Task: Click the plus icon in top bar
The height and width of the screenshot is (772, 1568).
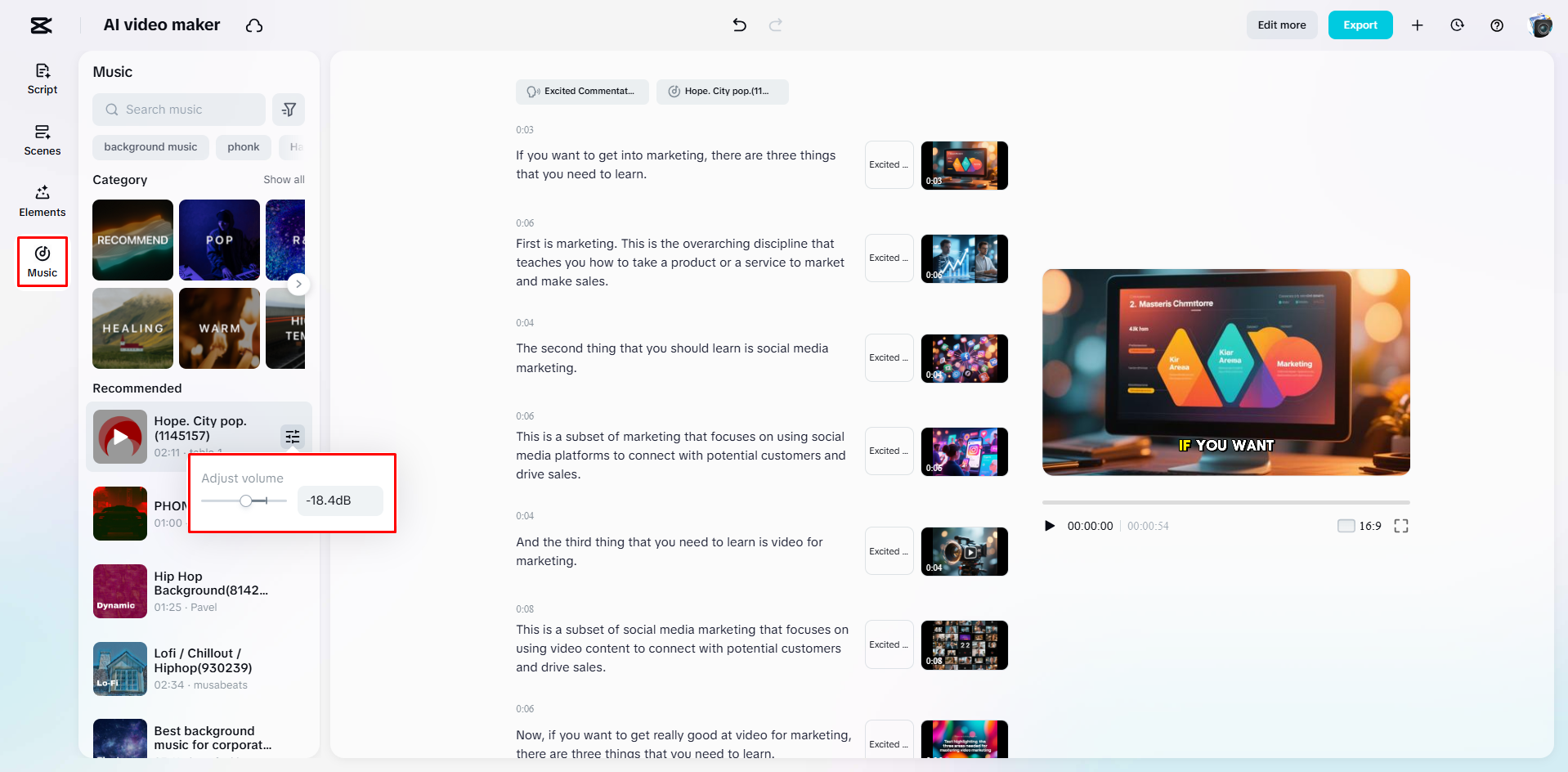Action: [1418, 25]
